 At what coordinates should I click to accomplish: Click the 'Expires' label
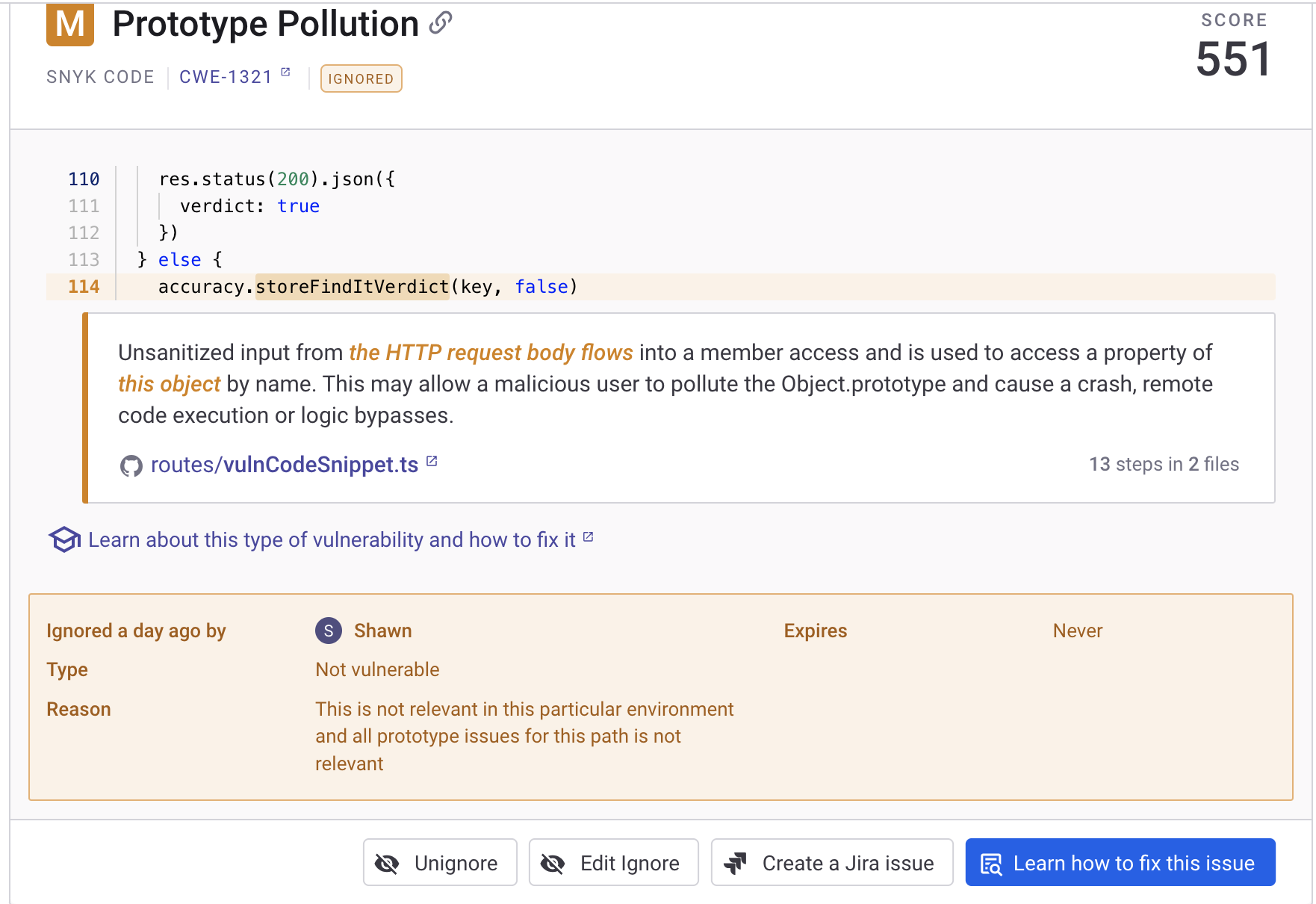[x=816, y=631]
